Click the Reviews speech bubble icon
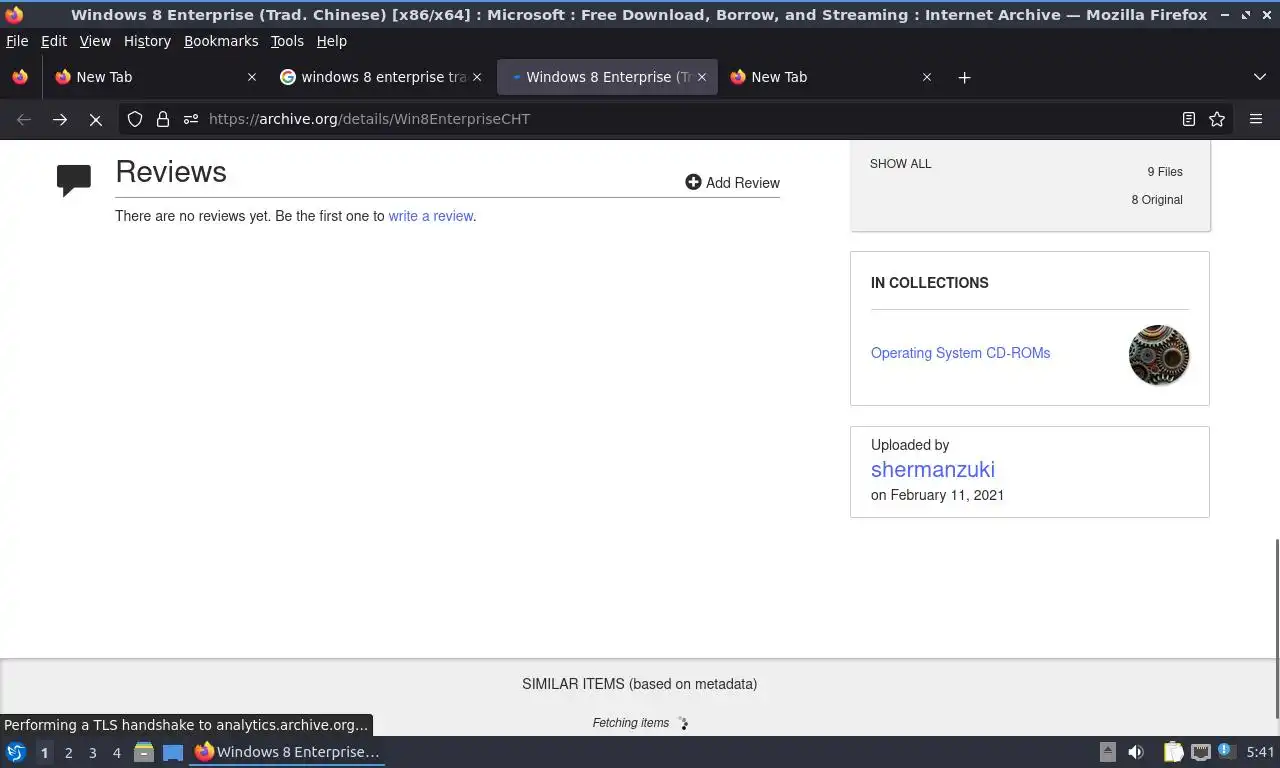The width and height of the screenshot is (1280, 768). (74, 180)
